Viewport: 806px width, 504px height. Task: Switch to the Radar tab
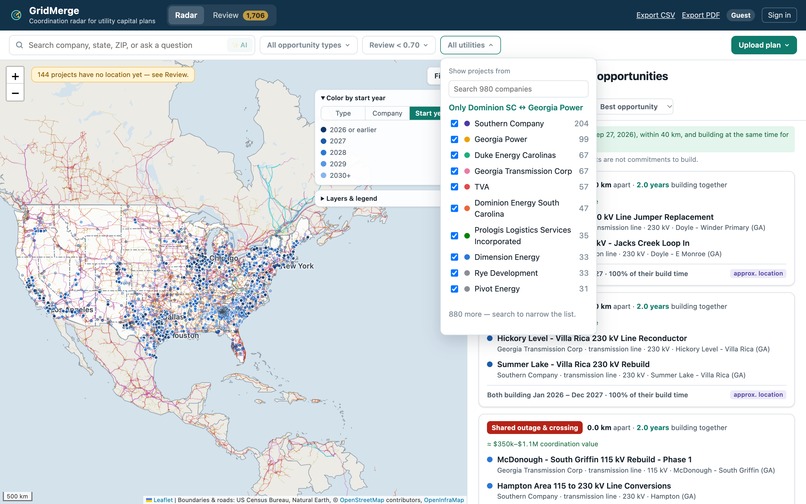click(x=186, y=15)
